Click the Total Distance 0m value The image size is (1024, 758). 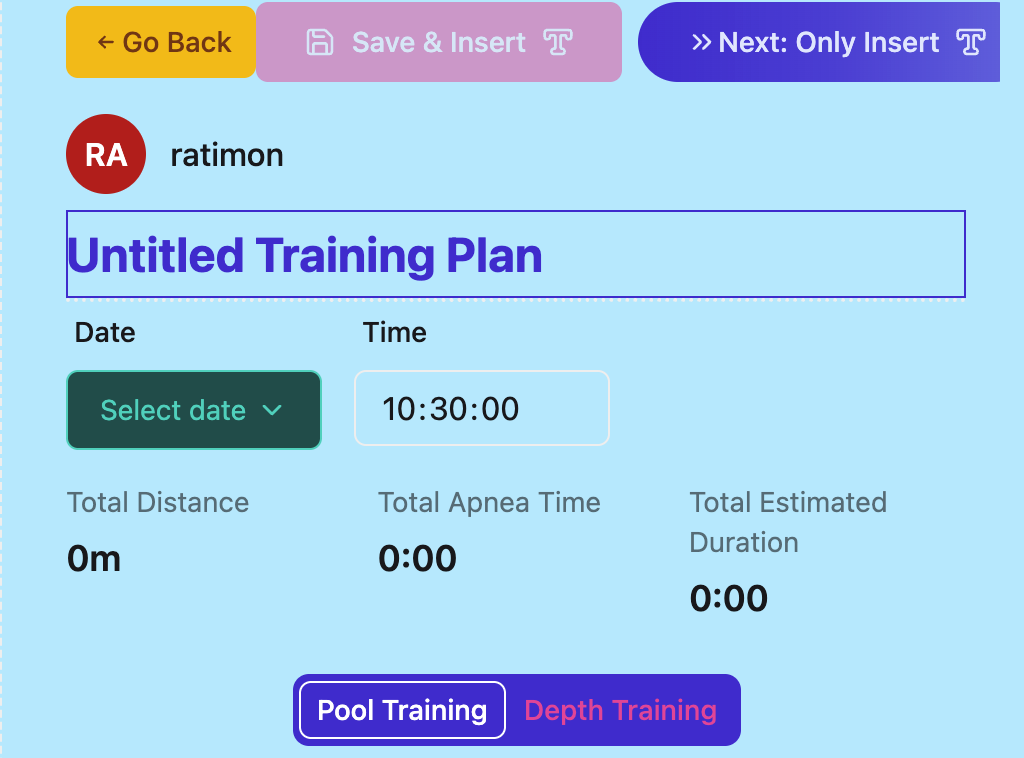(x=94, y=558)
